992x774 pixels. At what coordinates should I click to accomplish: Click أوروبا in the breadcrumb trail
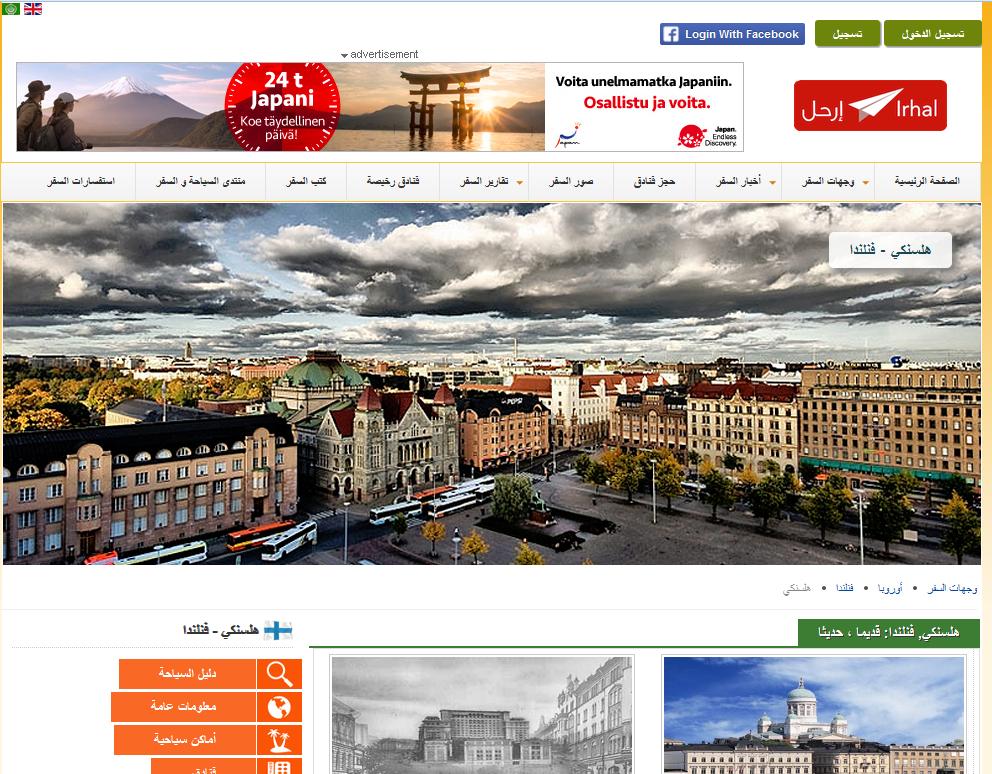click(888, 589)
